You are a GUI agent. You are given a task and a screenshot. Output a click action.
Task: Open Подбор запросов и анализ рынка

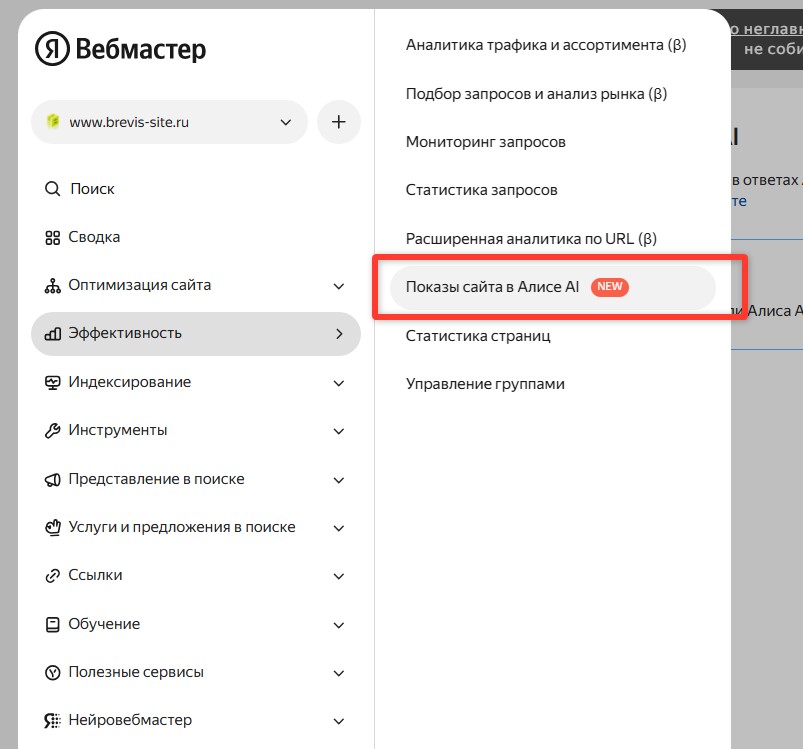536,94
